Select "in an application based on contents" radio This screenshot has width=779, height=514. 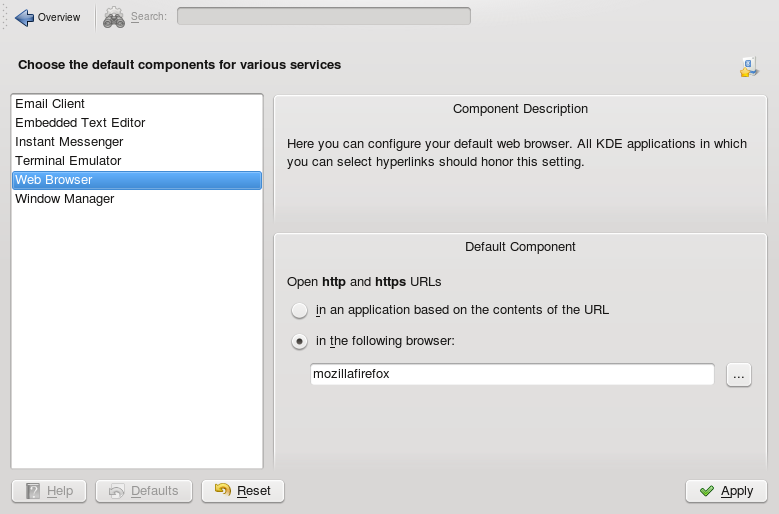pyautogui.click(x=299, y=310)
